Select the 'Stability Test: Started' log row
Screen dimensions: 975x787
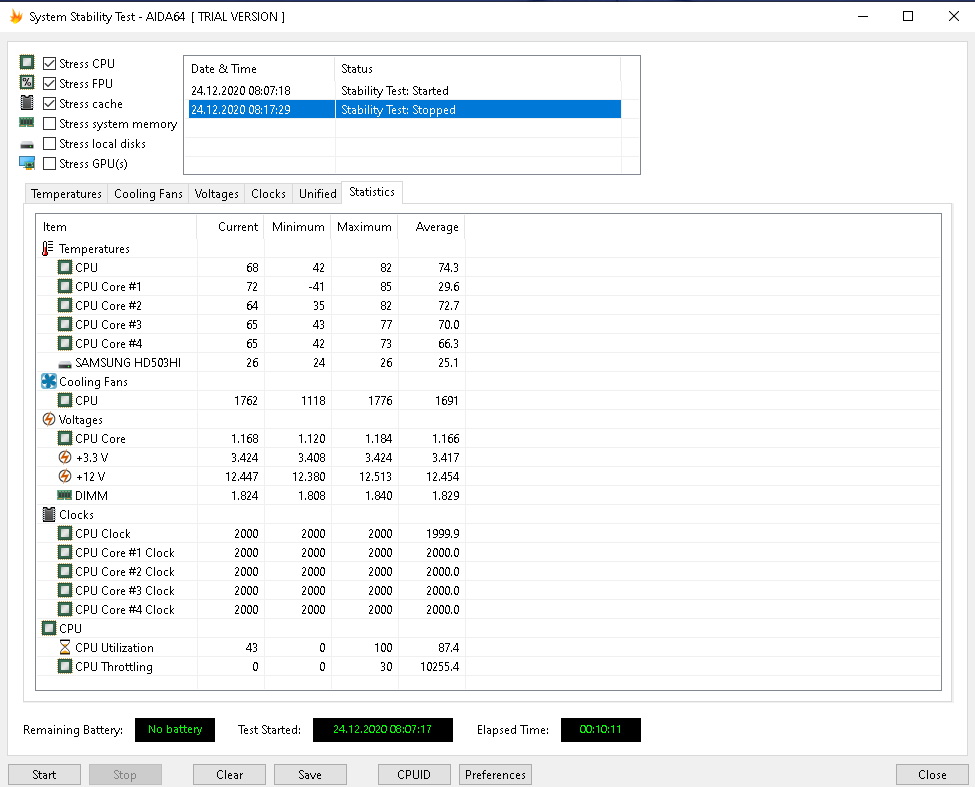click(405, 91)
